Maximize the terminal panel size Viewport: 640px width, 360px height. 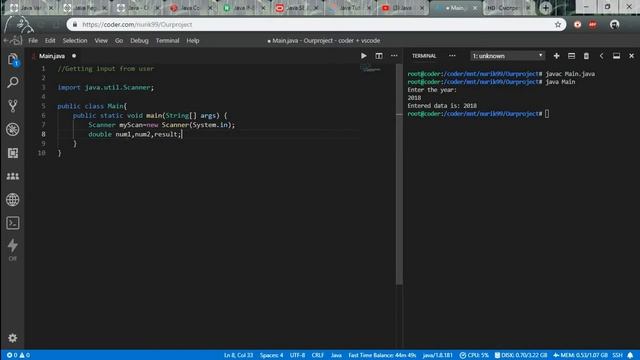click(616, 56)
